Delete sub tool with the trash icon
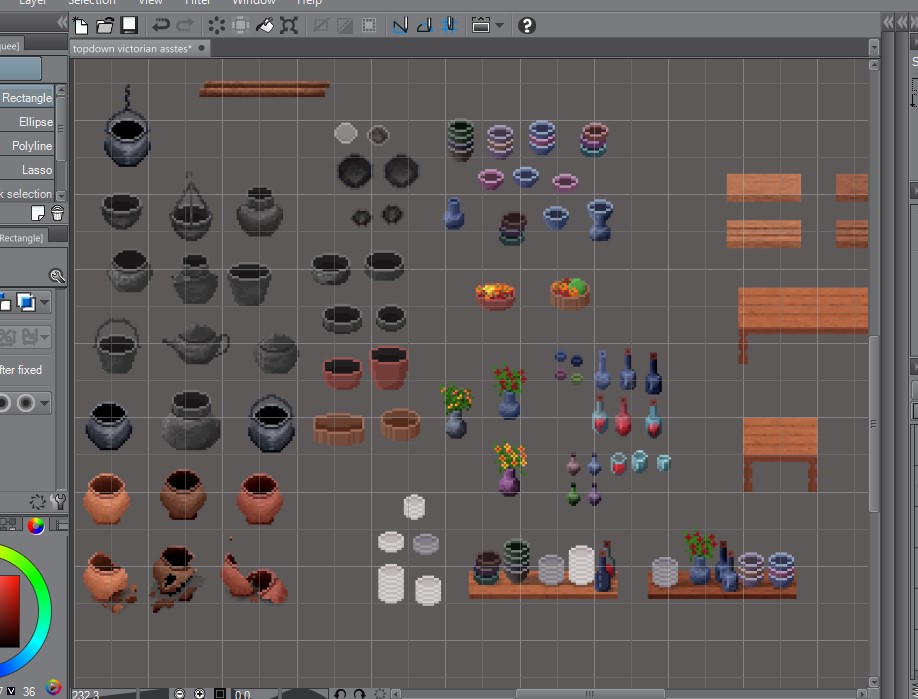Screen dimensions: 918x699 (57, 213)
